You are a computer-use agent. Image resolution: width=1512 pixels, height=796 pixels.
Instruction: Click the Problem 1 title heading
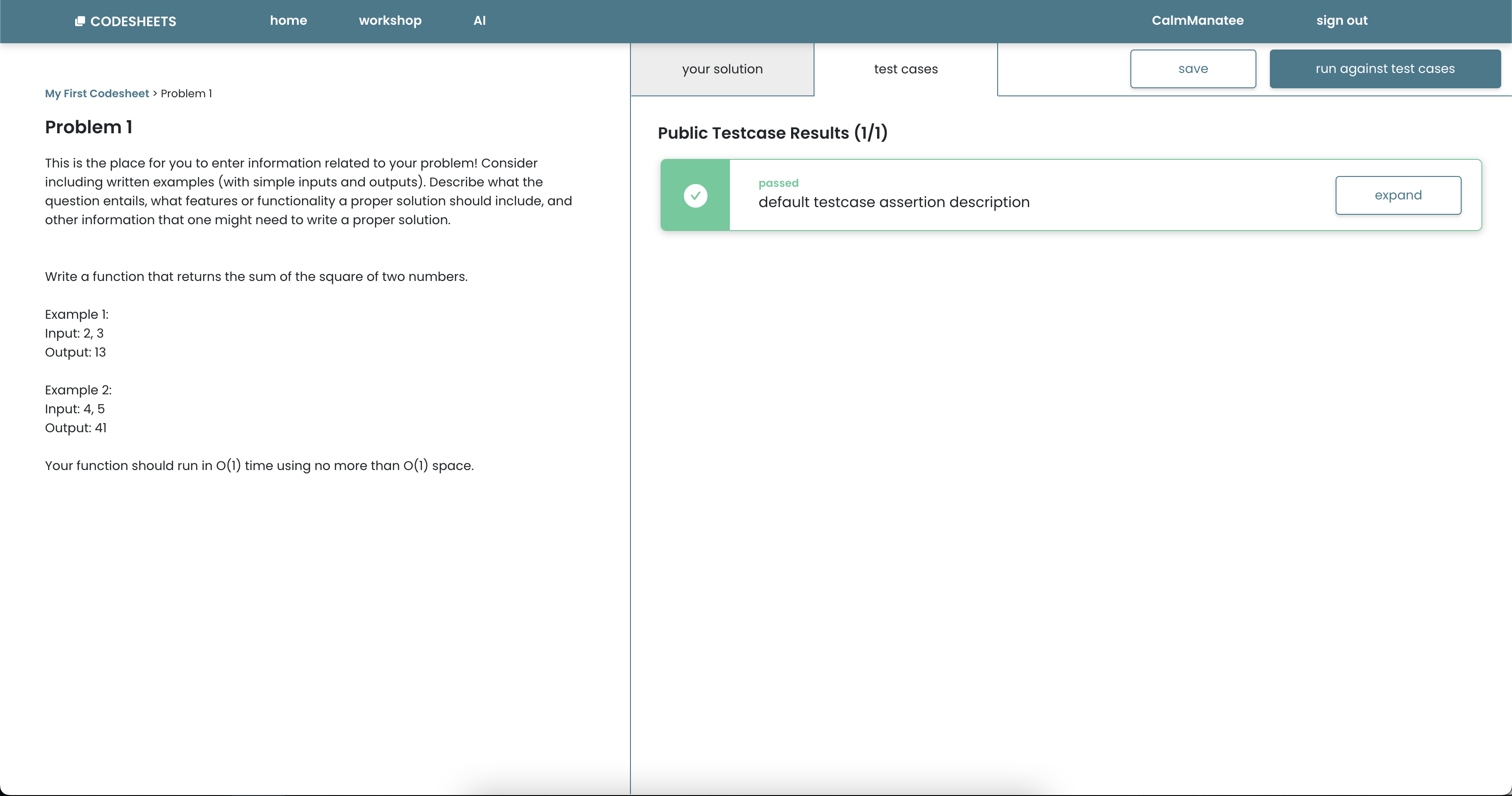(x=89, y=127)
